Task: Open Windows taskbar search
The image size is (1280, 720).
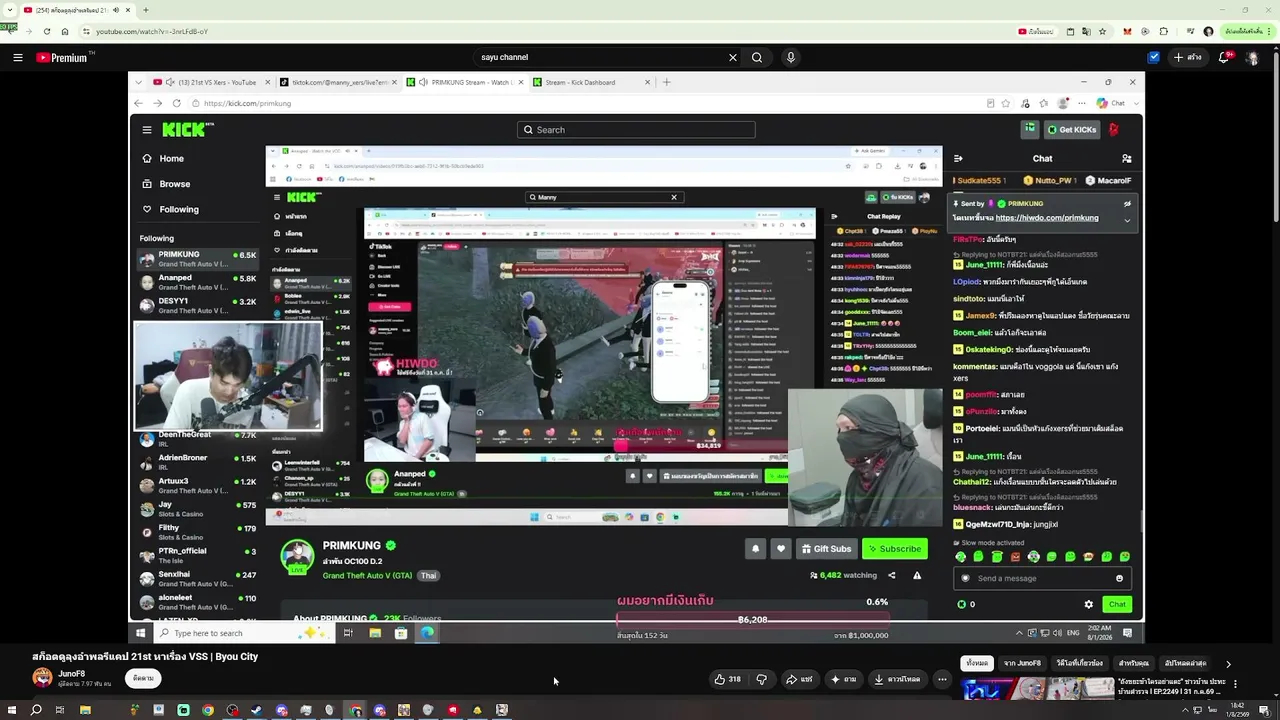Action: (36, 710)
